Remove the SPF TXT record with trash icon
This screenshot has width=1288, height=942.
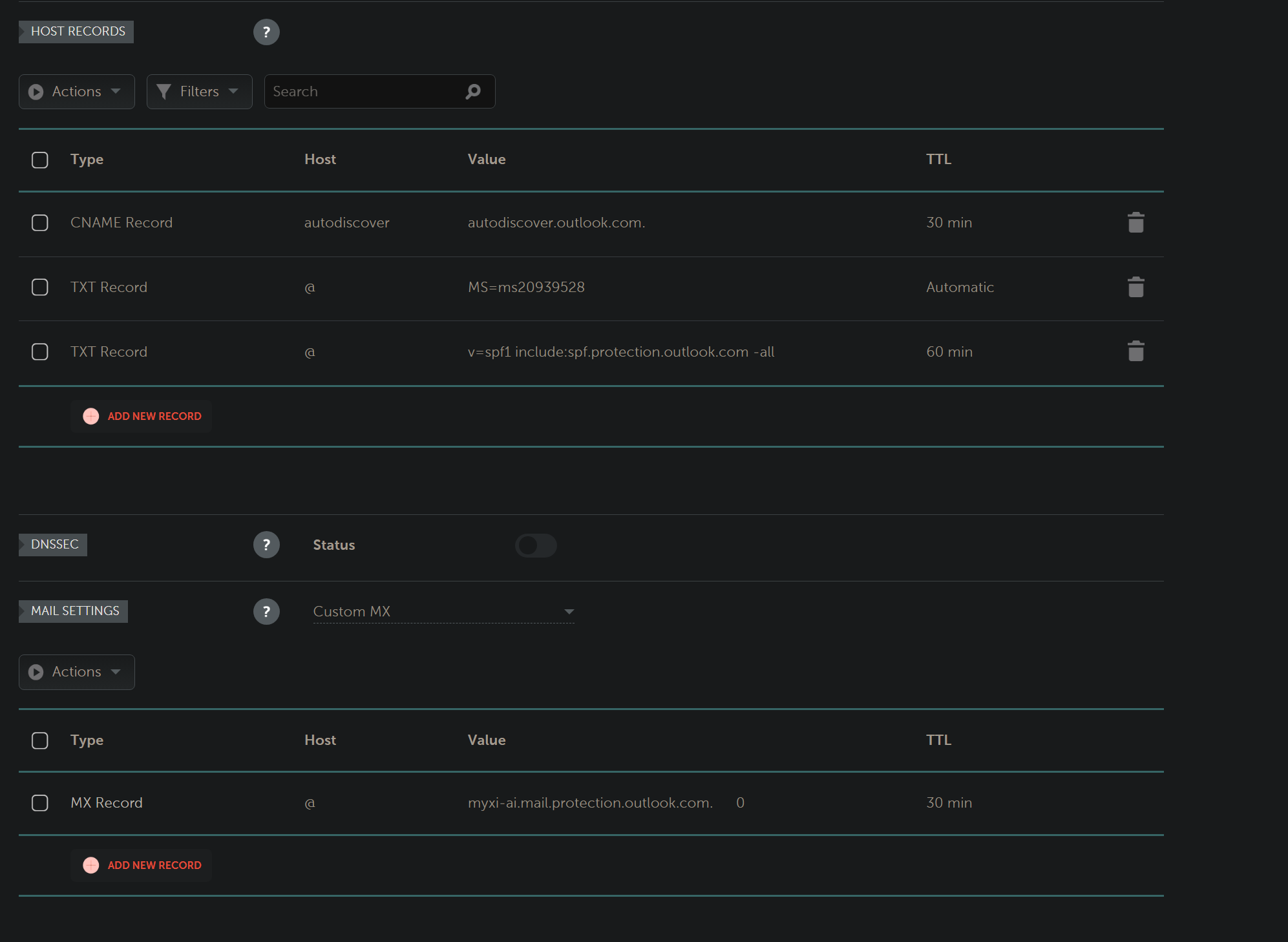(1135, 352)
